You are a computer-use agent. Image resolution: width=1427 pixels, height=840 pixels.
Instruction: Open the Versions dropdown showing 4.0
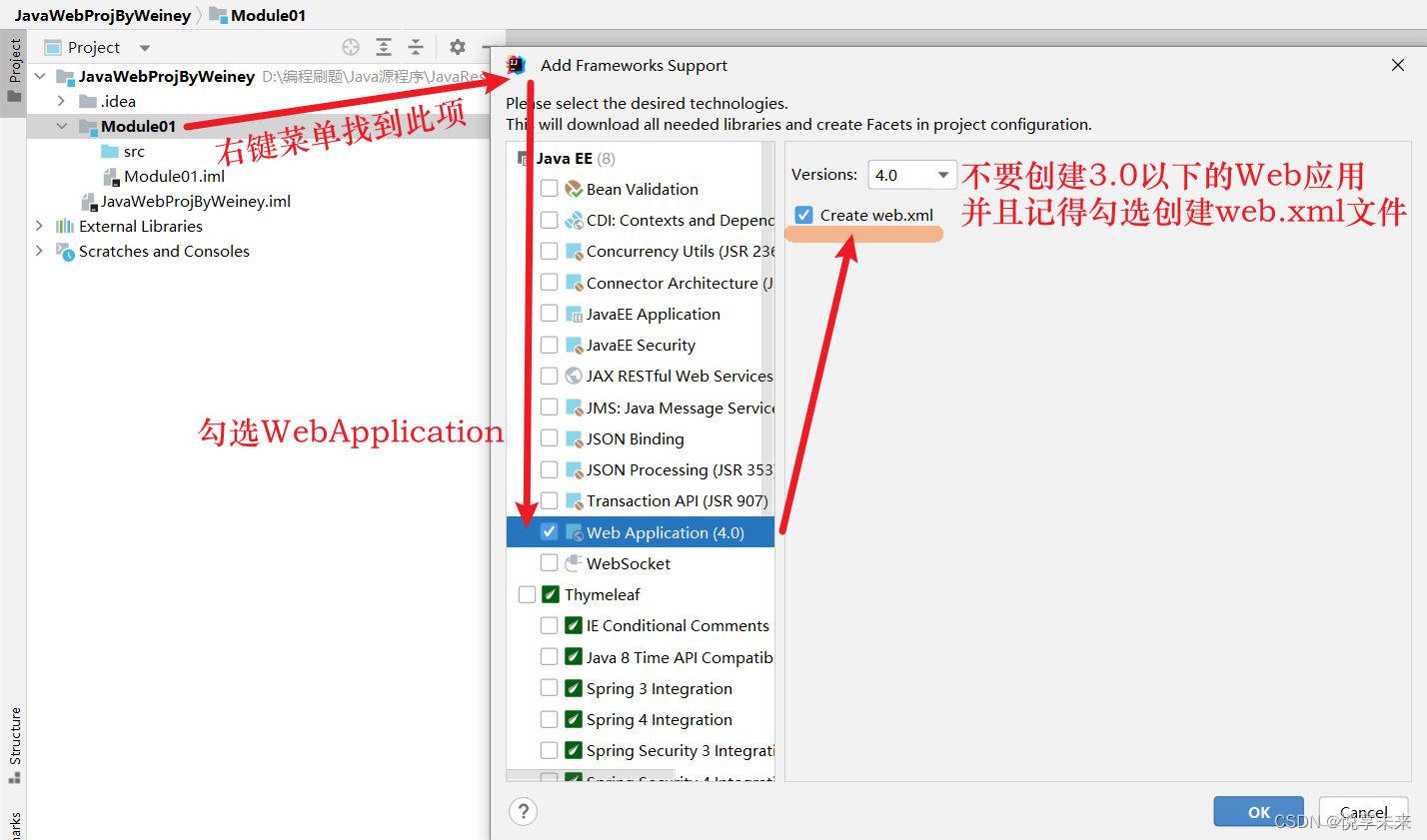pyautogui.click(x=911, y=173)
